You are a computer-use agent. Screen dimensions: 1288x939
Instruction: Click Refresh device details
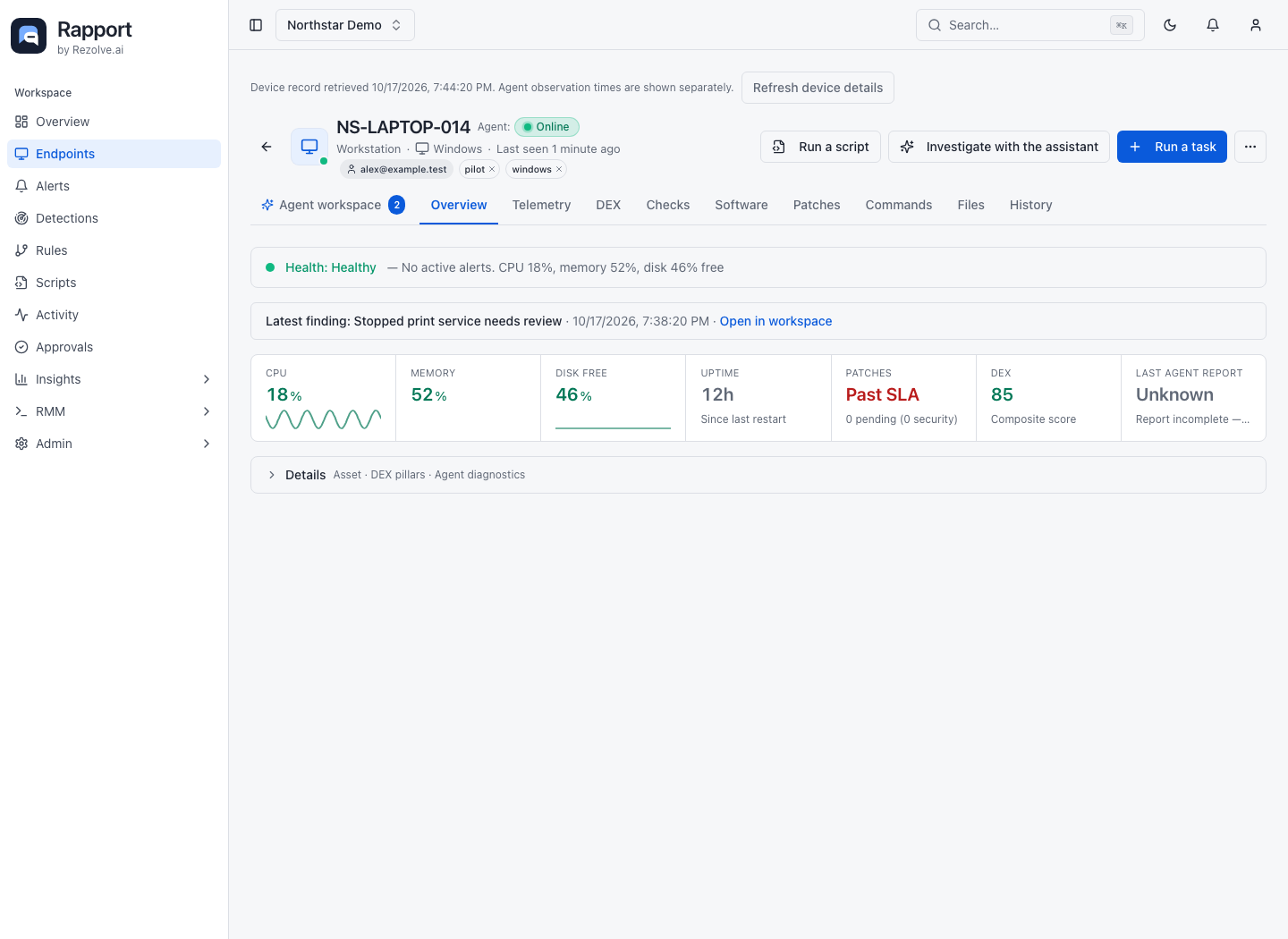click(x=818, y=88)
